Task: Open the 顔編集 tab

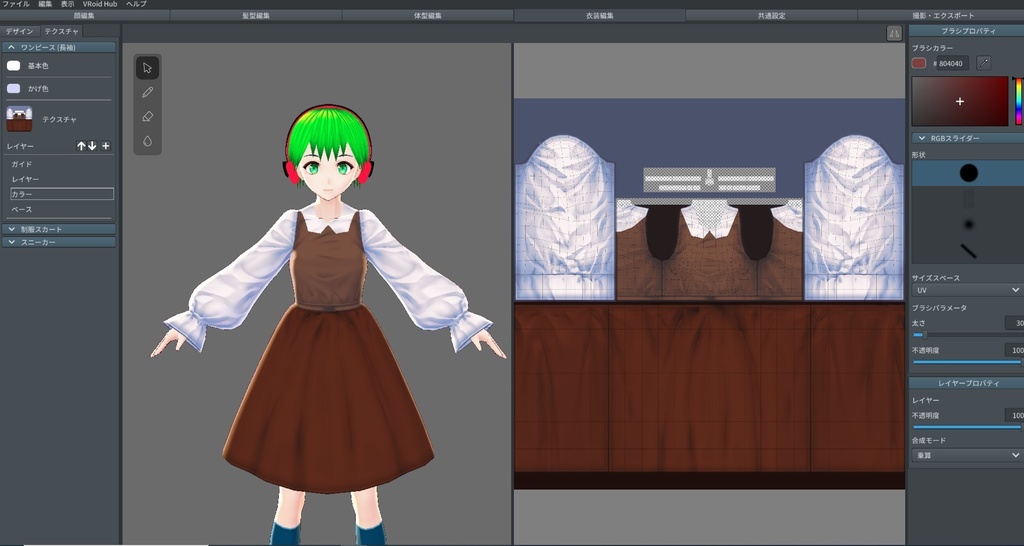Action: pos(85,16)
